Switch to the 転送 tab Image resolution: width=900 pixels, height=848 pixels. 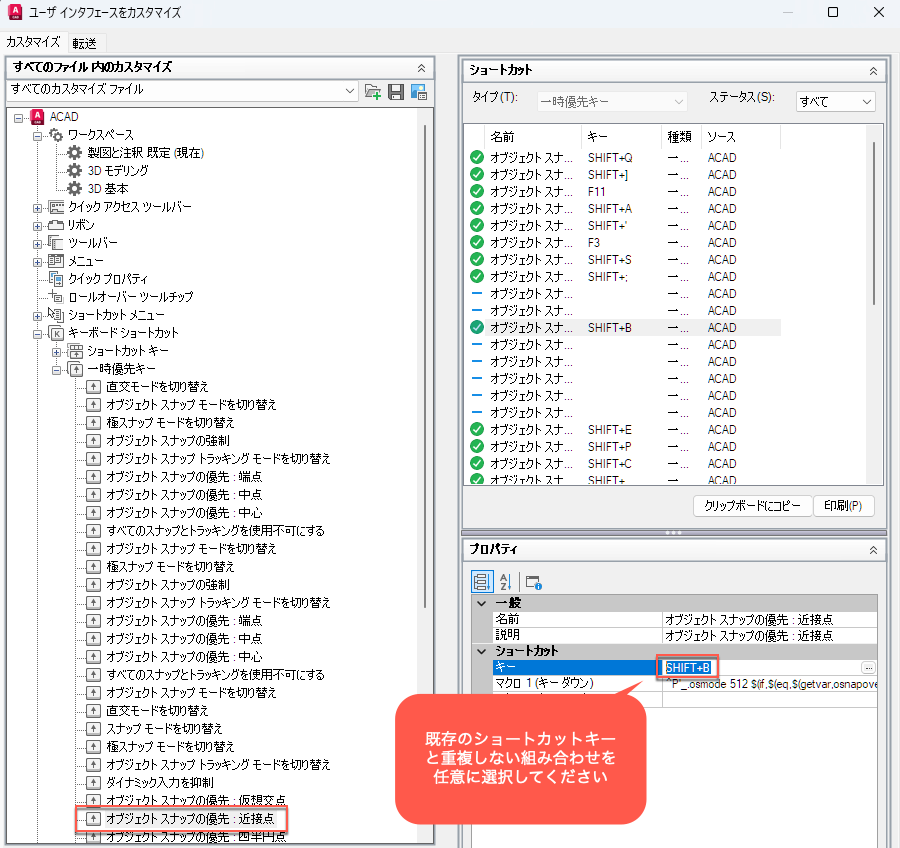pyautogui.click(x=84, y=42)
